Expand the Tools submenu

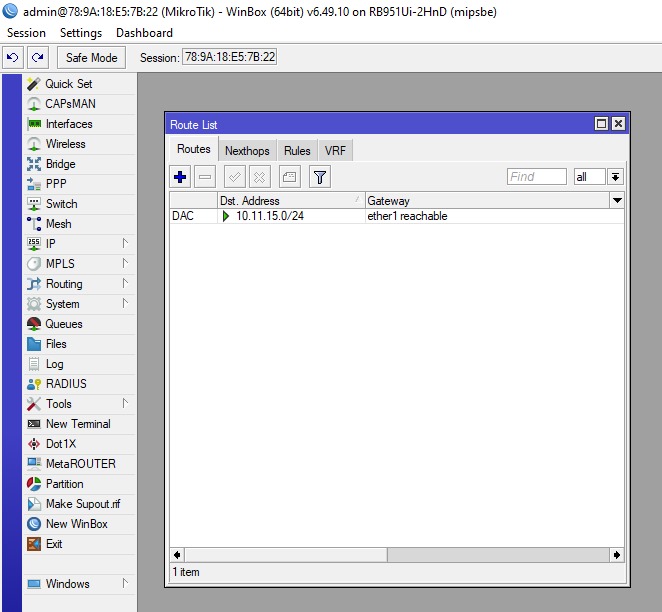tap(79, 404)
